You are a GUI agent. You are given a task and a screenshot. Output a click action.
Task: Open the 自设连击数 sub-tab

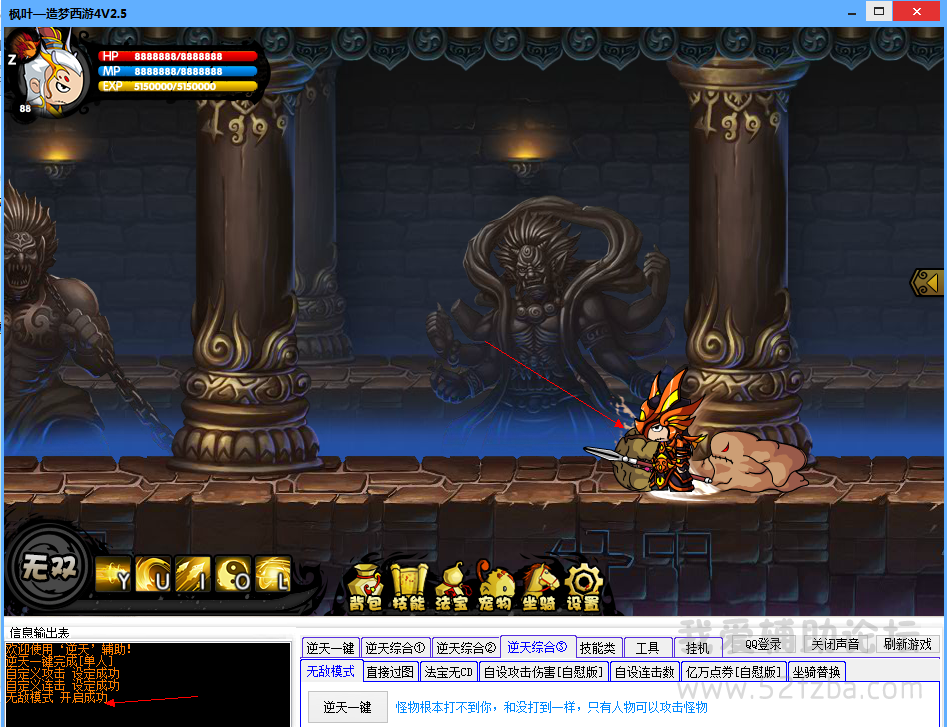point(644,671)
